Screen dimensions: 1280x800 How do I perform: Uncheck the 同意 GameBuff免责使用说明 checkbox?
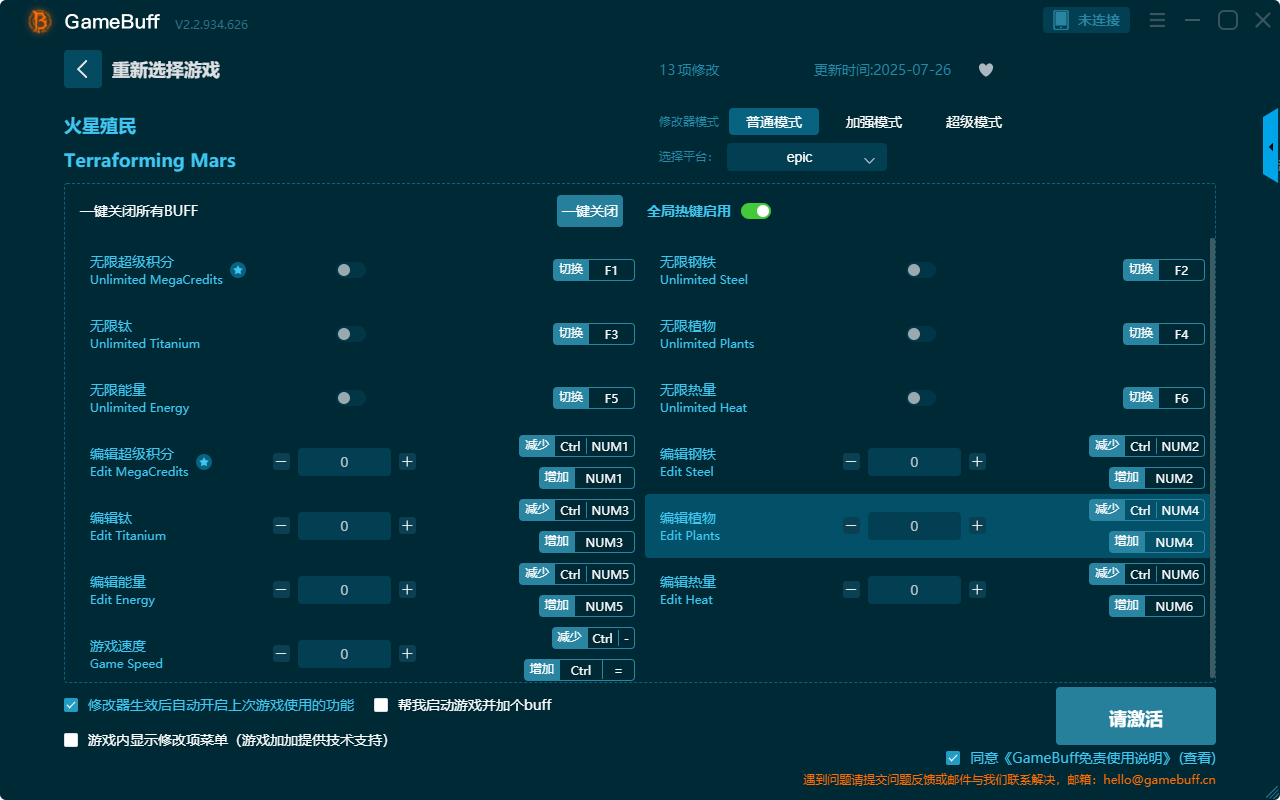pos(953,758)
